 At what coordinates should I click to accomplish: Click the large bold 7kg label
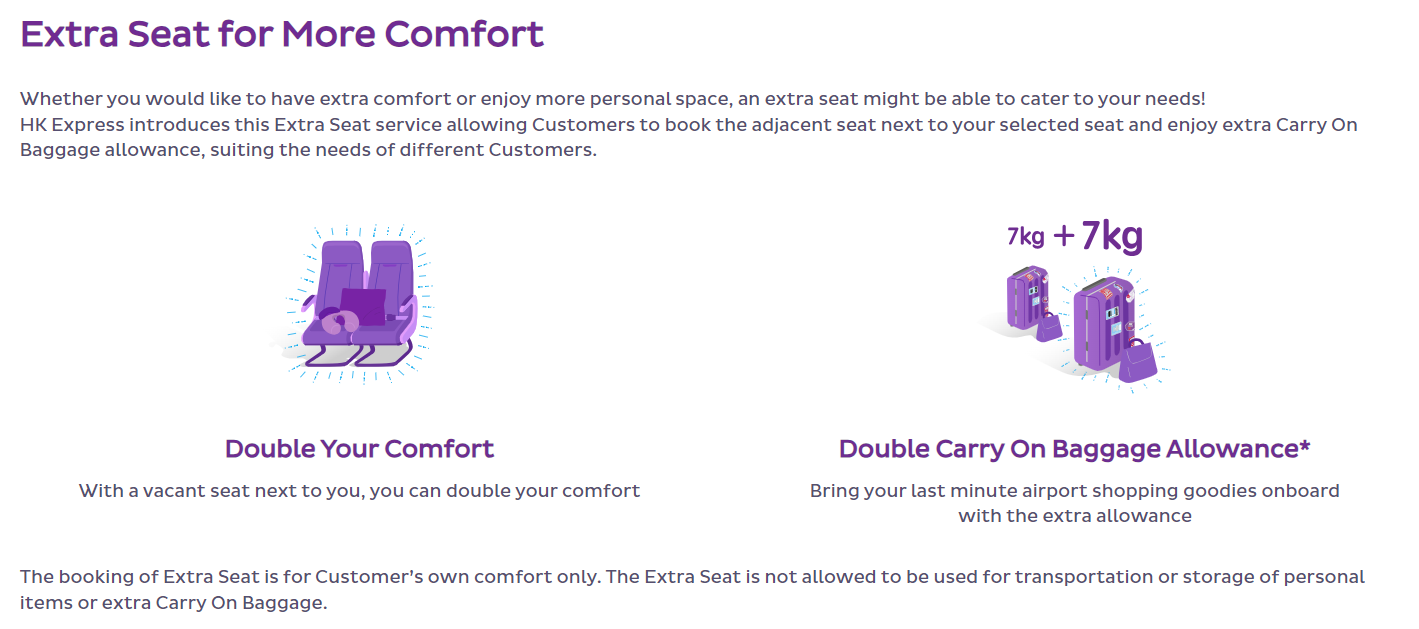coord(1111,236)
